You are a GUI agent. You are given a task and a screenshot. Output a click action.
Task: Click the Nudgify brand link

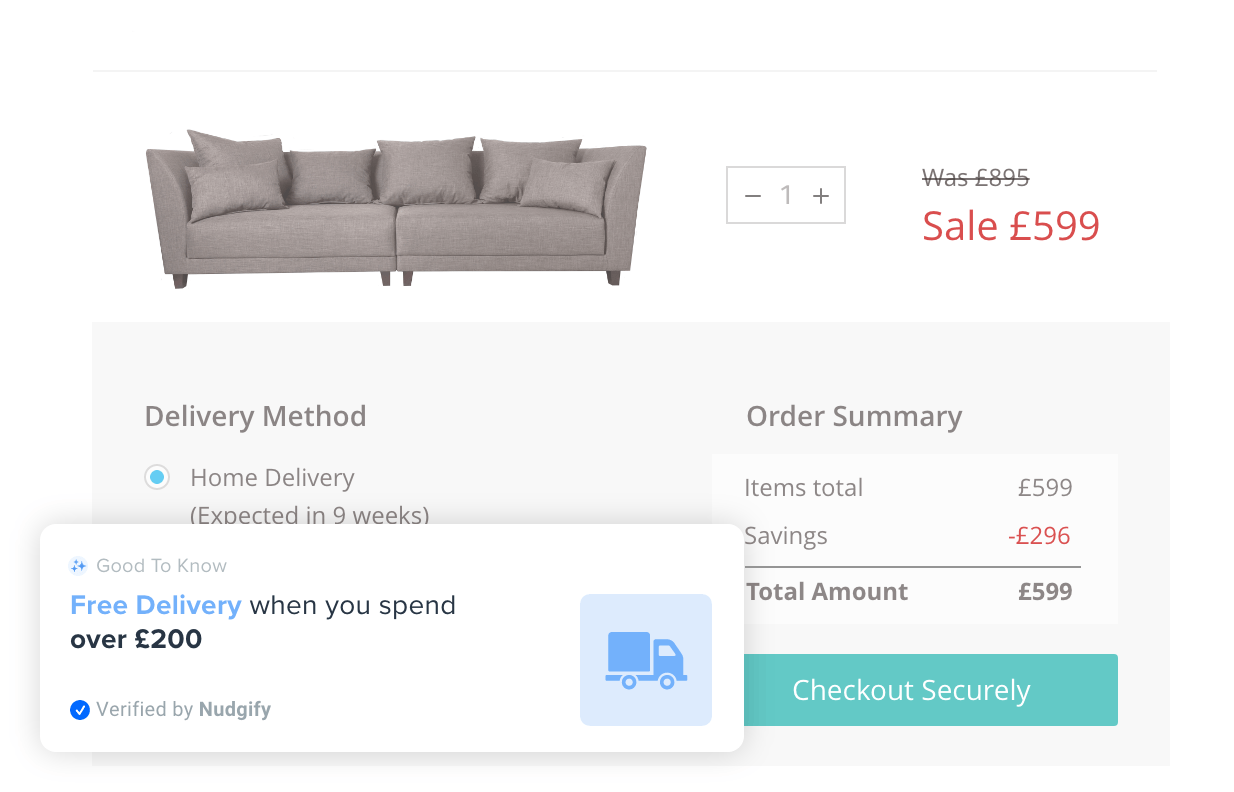235,710
